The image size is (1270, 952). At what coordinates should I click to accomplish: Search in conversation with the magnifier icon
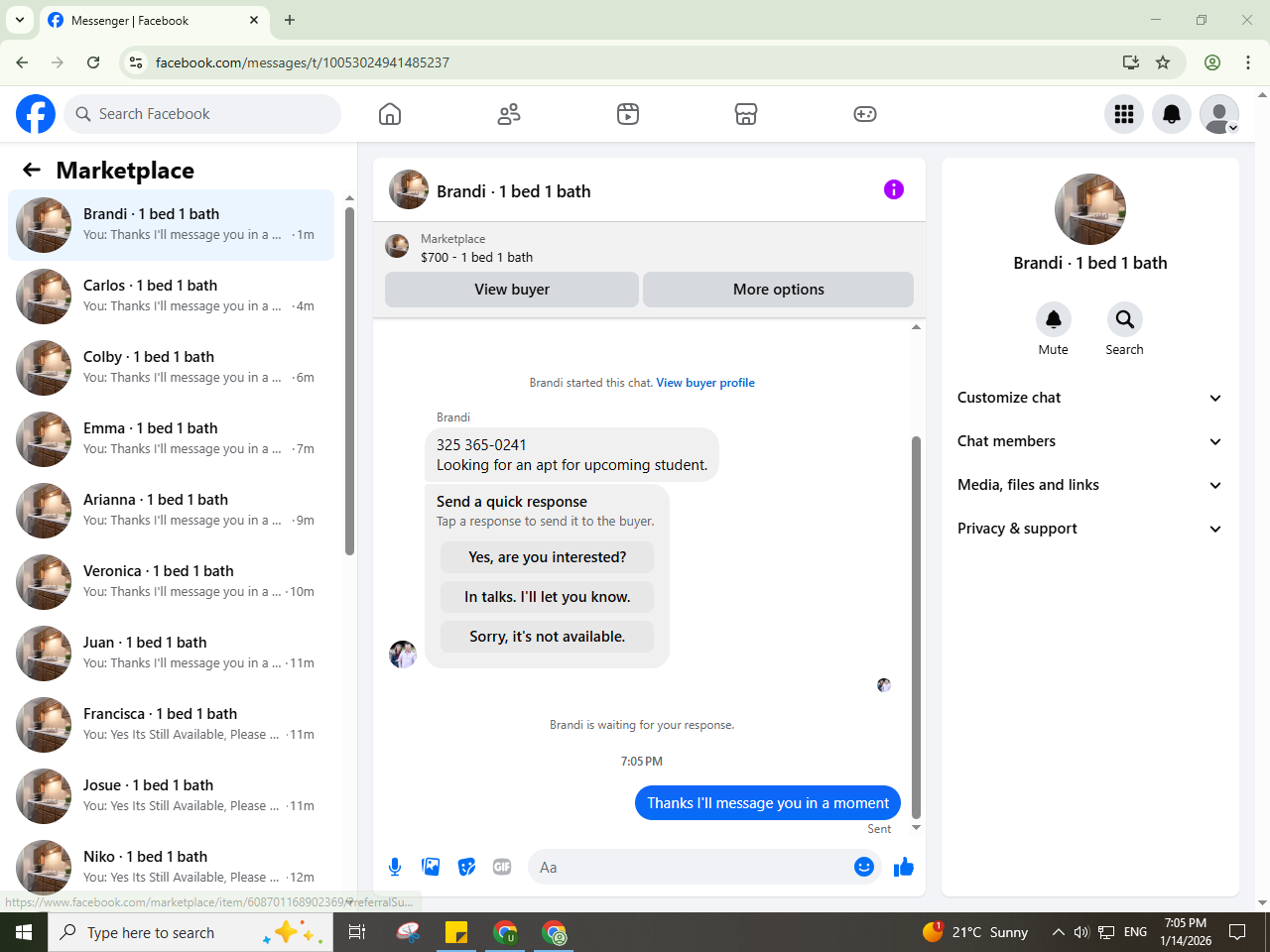[x=1124, y=319]
